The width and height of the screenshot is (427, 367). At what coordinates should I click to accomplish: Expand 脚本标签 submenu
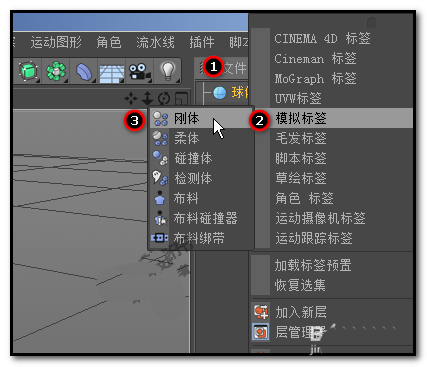301,158
